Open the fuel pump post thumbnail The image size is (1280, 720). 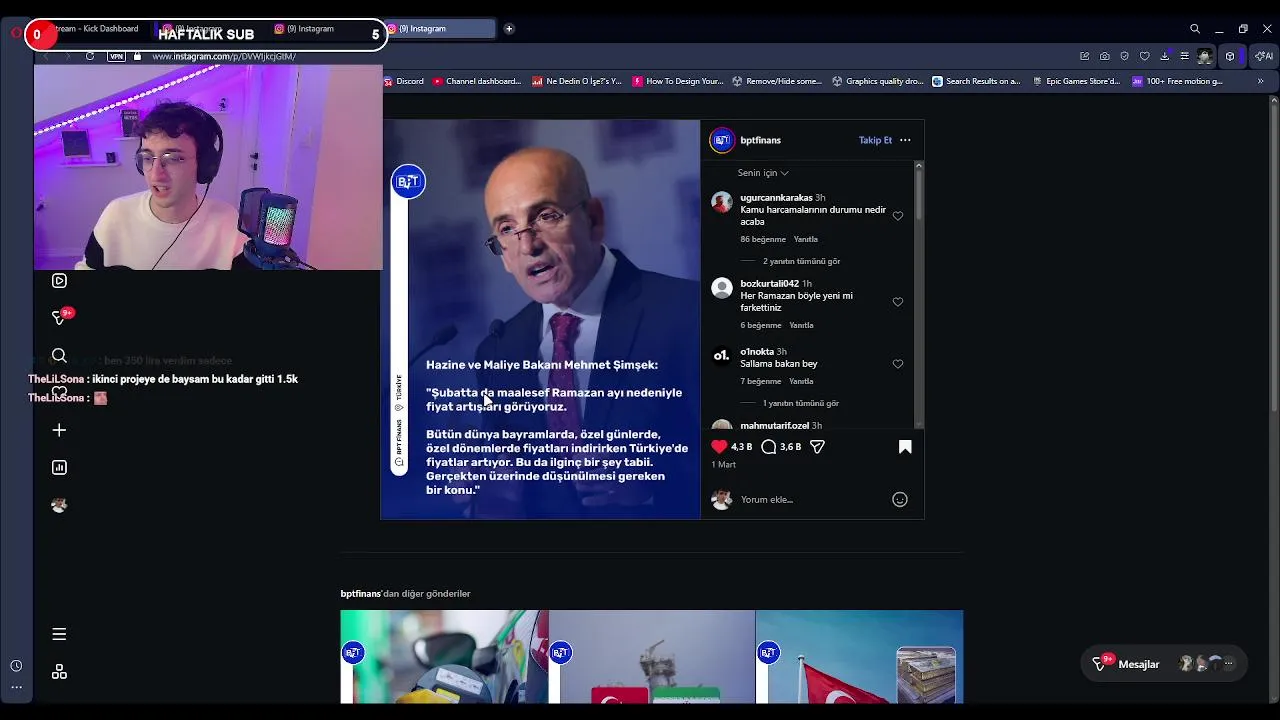point(444,657)
